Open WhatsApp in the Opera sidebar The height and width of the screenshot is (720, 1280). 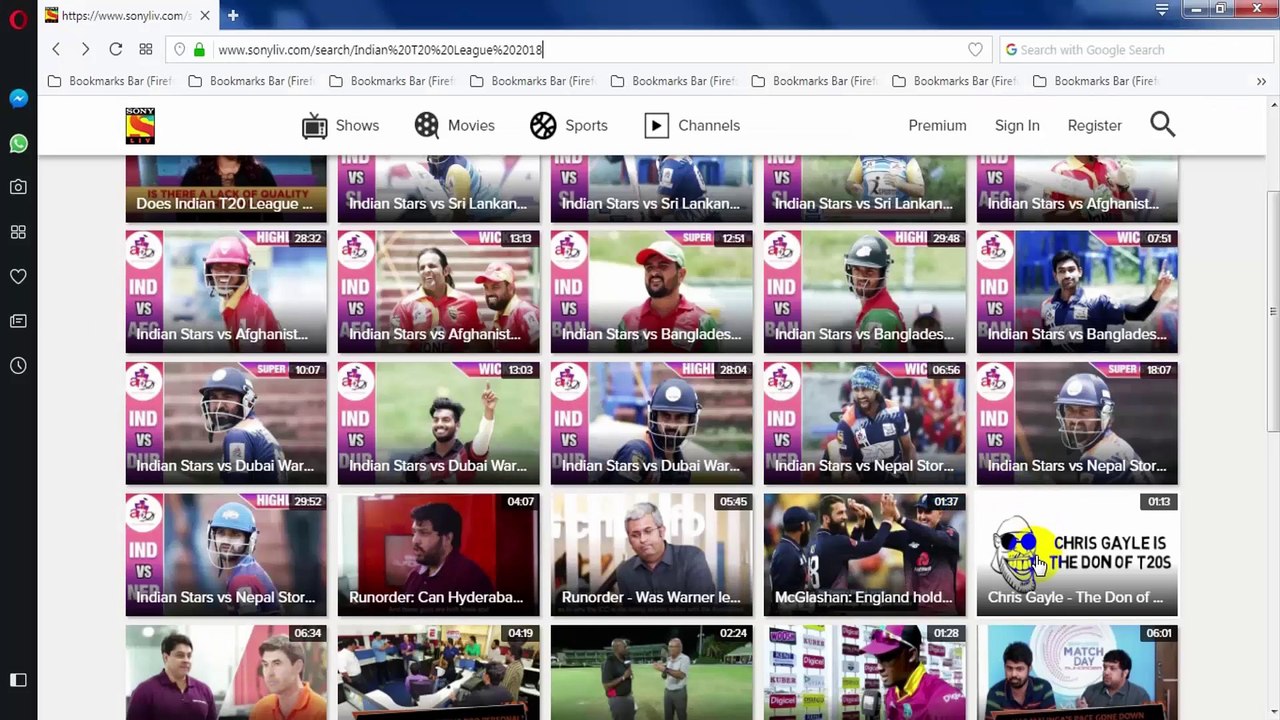tap(18, 144)
